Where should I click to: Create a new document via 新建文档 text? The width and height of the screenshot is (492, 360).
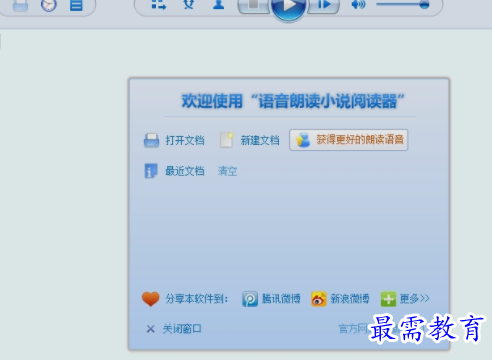pyautogui.click(x=260, y=140)
